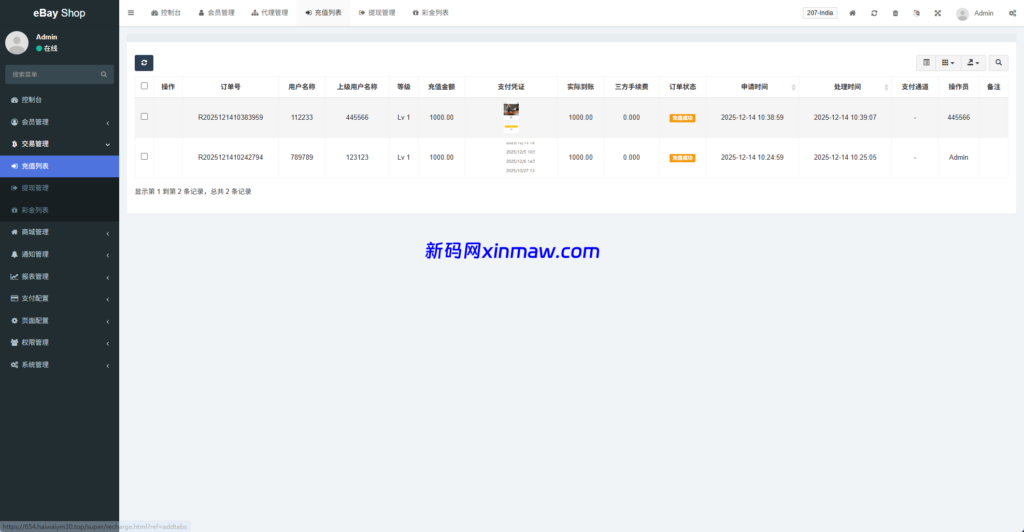This screenshot has width=1024, height=532.
Task: Click apply time 2025-12-14 10:38:59
Action: pos(752,117)
